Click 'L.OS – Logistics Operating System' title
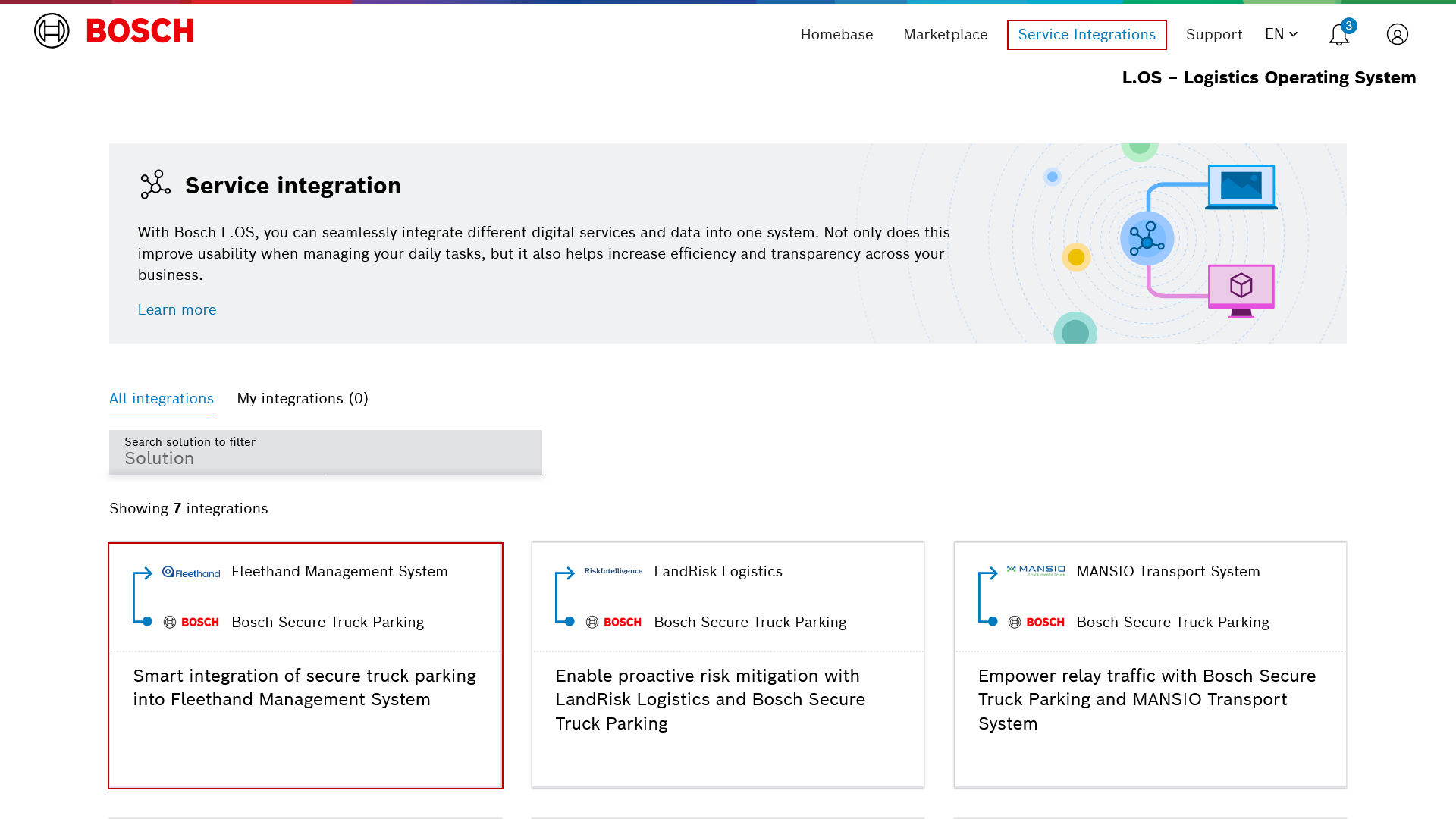Image resolution: width=1456 pixels, height=819 pixels. tap(1269, 78)
